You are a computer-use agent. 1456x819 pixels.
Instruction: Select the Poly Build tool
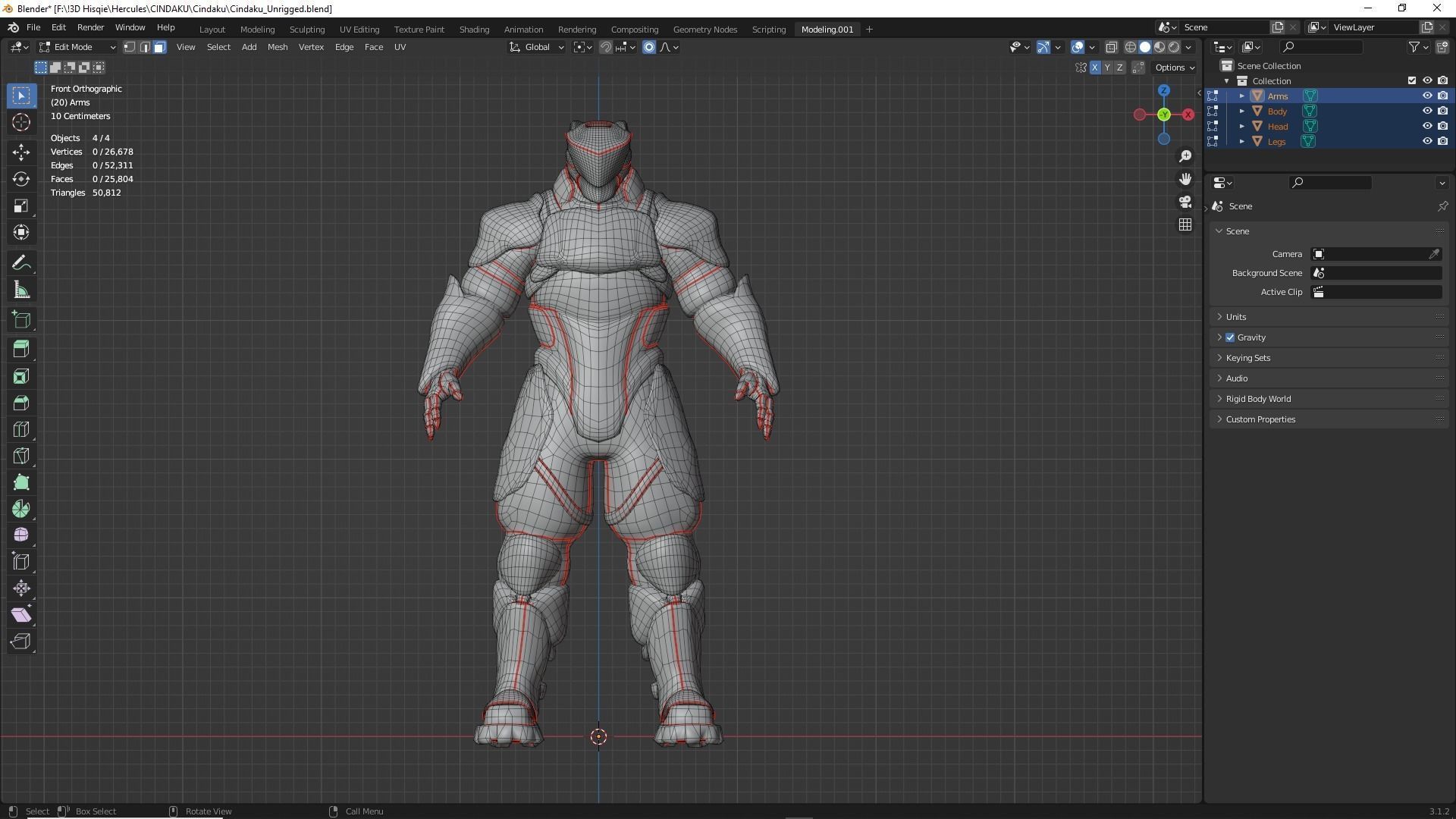(21, 482)
